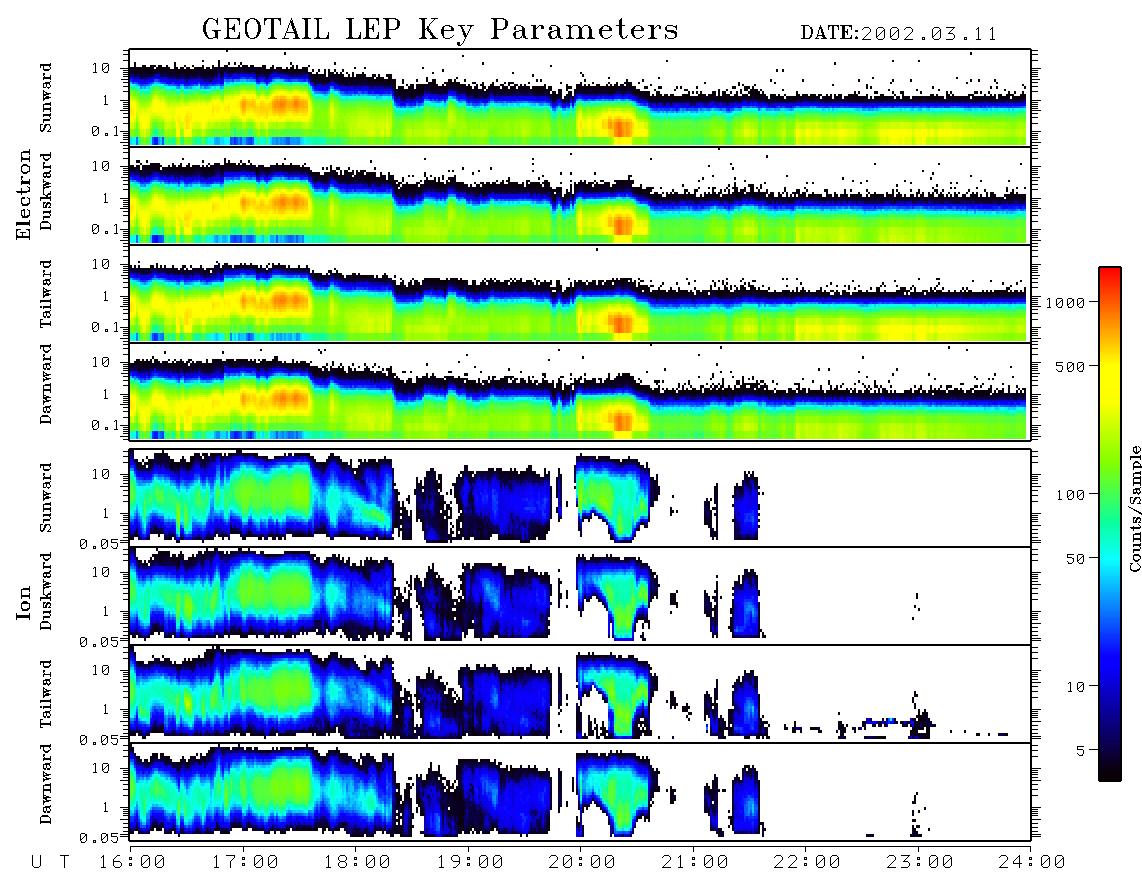This screenshot has width=1142, height=880.
Task: Click the DATE:2002.03.11 label
Action: click(x=899, y=34)
